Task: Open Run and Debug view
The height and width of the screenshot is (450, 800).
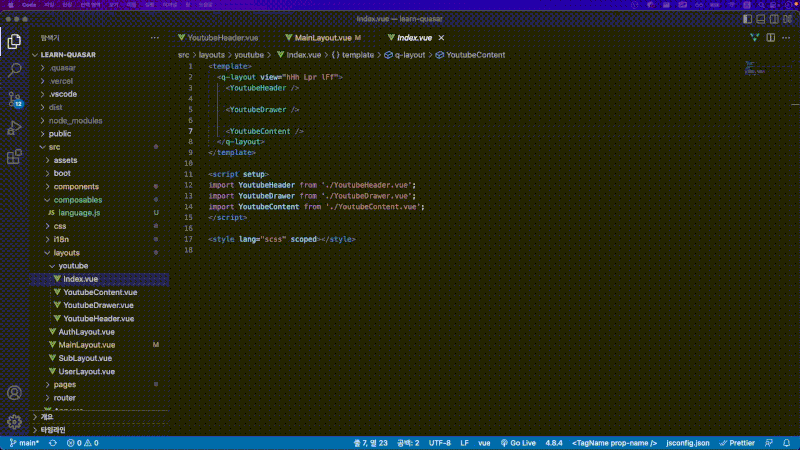Action: tap(14, 128)
